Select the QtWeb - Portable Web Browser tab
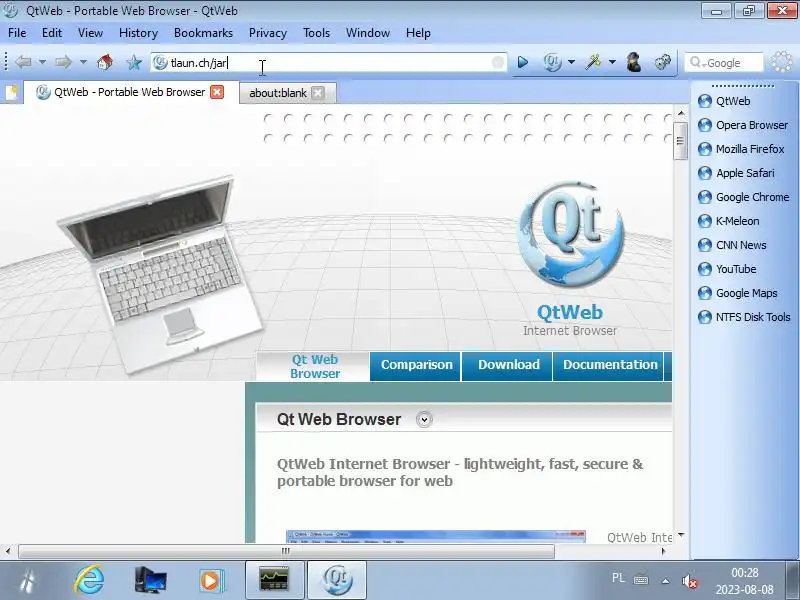Viewport: 800px width, 600px height. click(x=130, y=92)
